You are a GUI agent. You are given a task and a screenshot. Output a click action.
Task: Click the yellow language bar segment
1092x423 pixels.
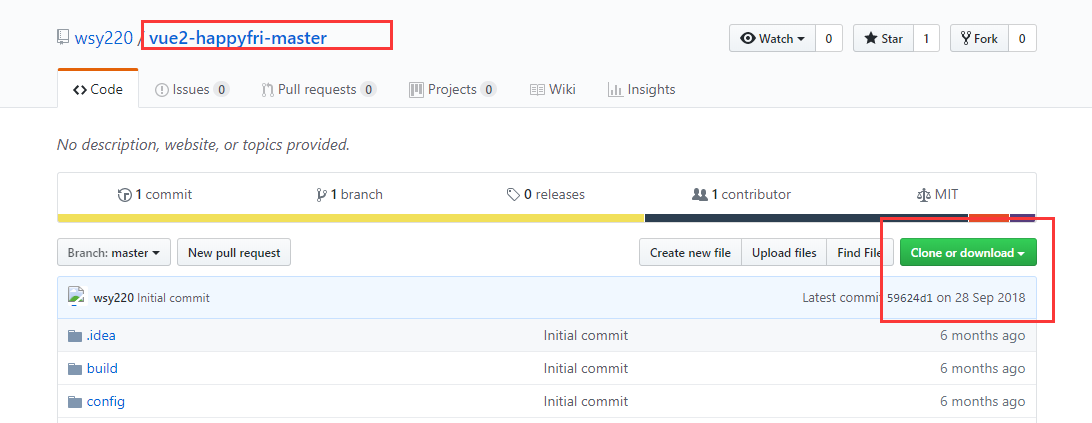(x=351, y=218)
